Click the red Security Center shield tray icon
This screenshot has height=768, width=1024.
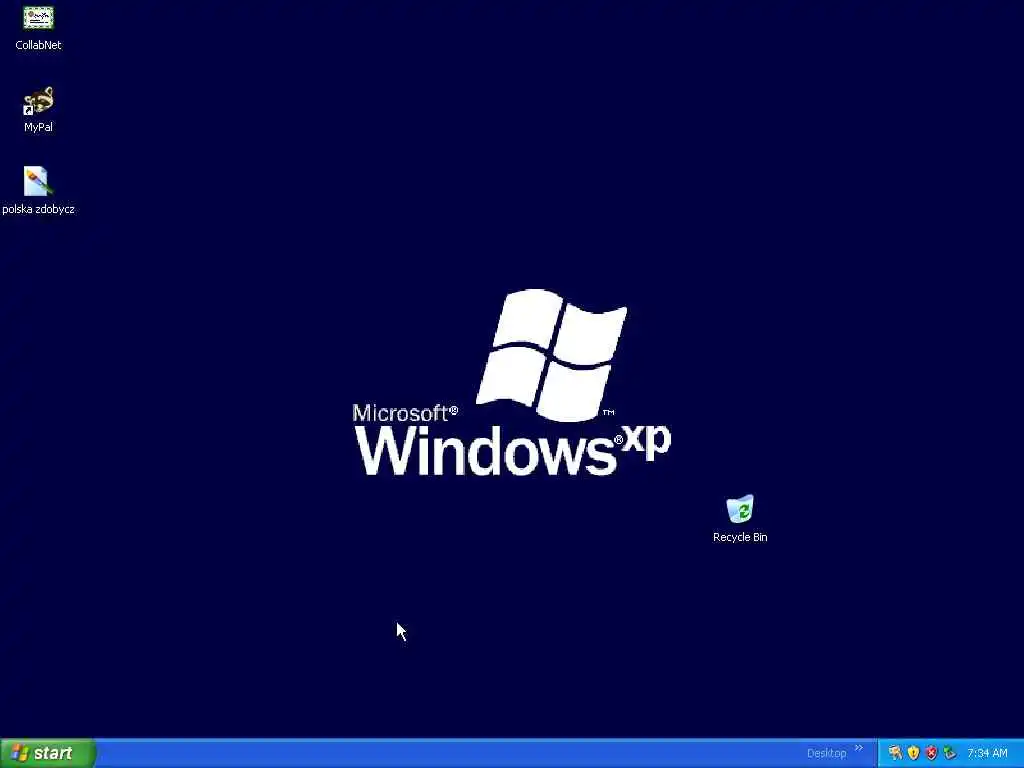coord(931,753)
